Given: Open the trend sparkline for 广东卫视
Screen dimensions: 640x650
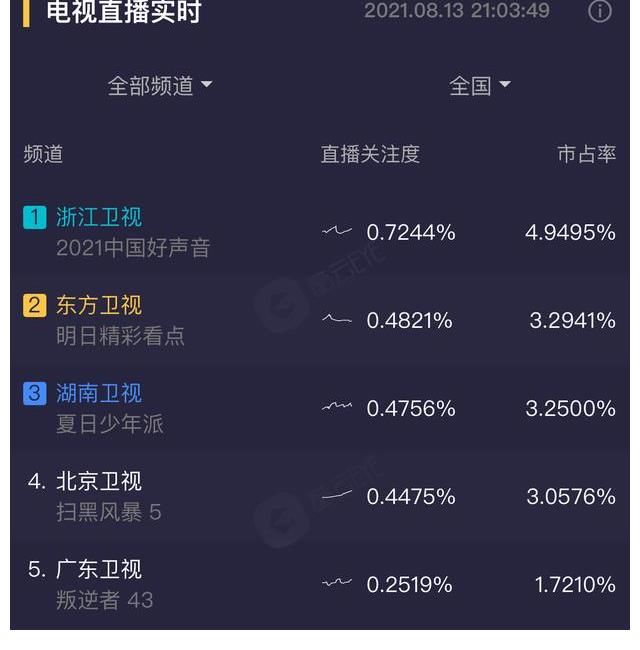Looking at the screenshot, I should (337, 583).
